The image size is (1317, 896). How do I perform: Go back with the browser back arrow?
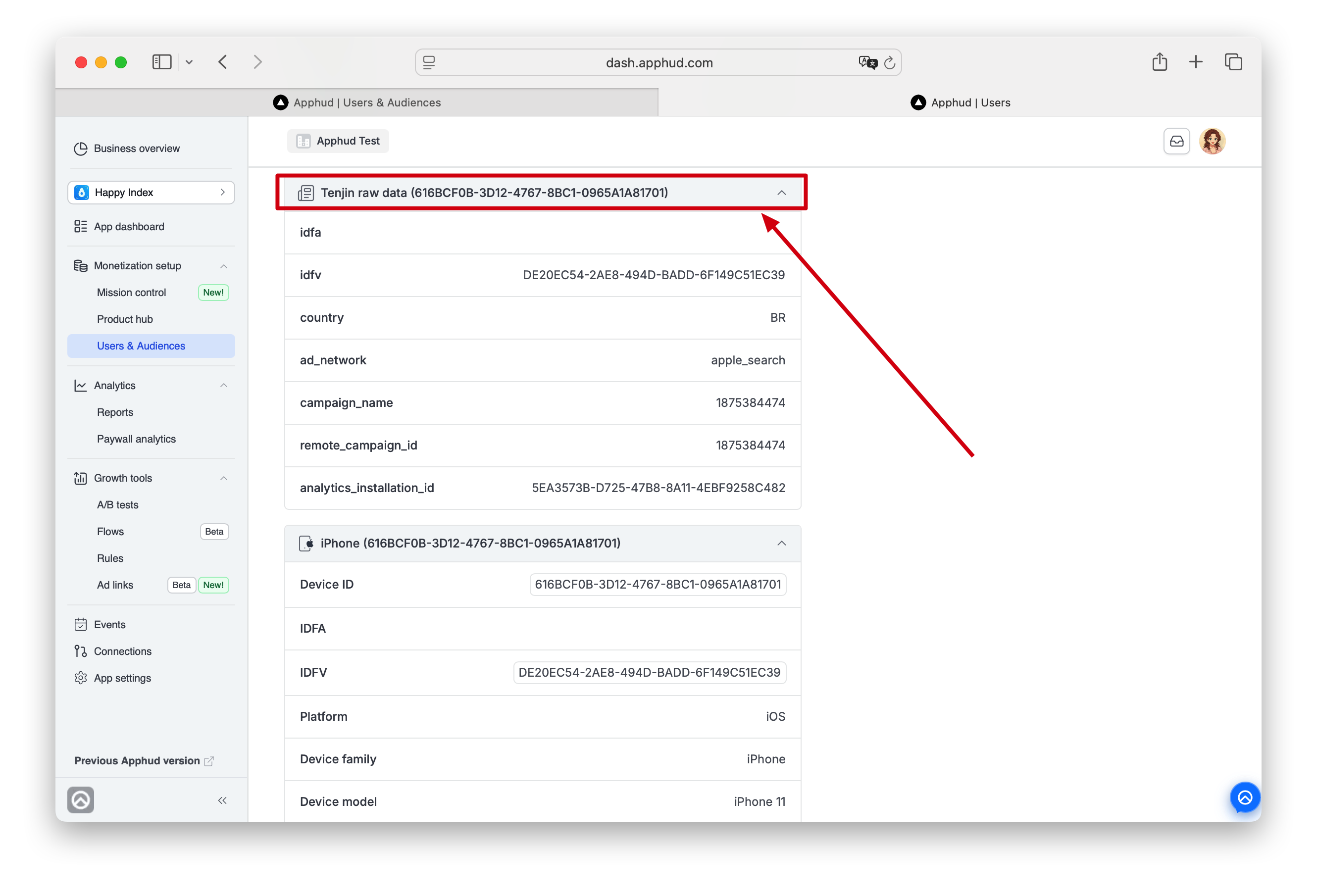point(223,62)
